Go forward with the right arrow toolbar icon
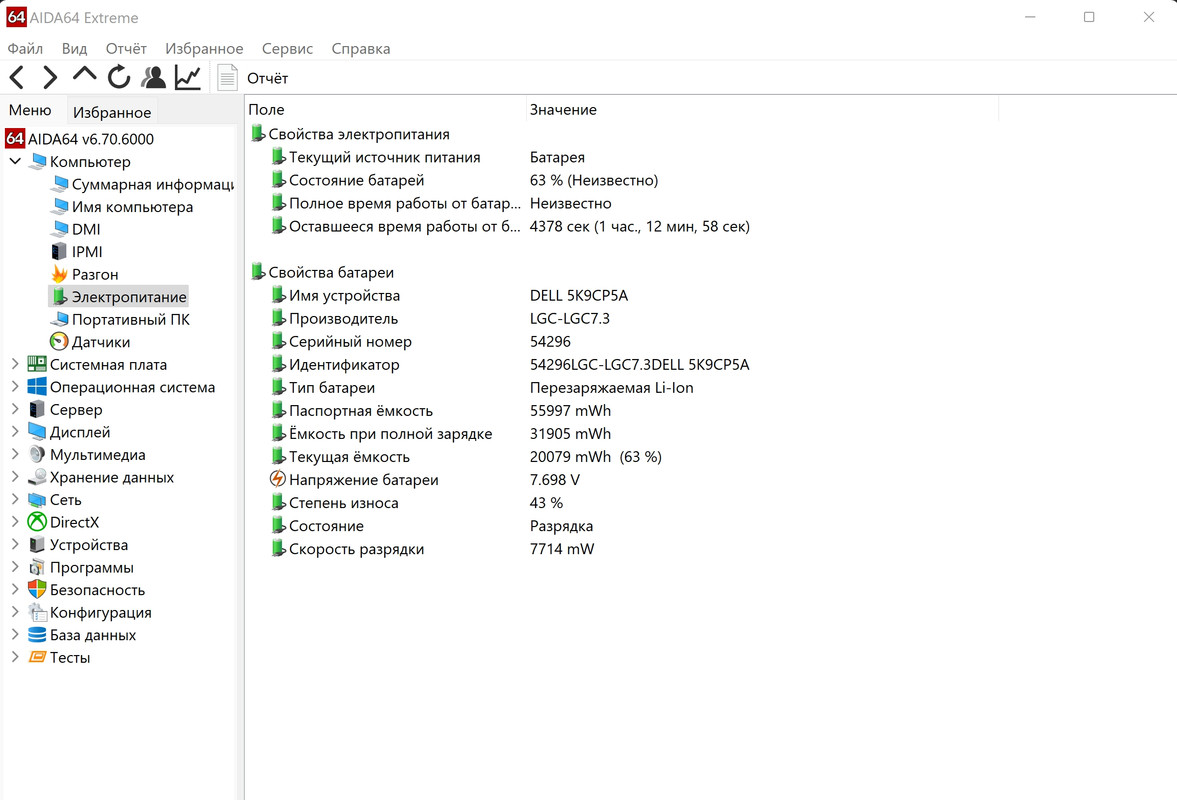The image size is (1177, 800). pos(50,77)
